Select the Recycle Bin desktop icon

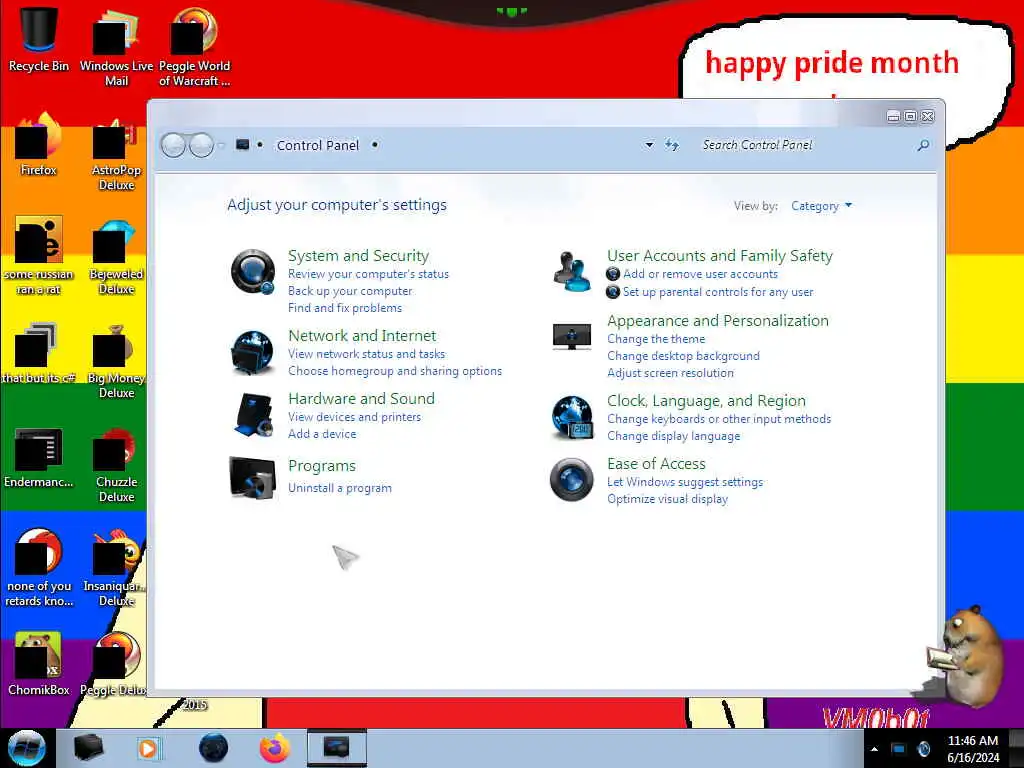tap(39, 40)
